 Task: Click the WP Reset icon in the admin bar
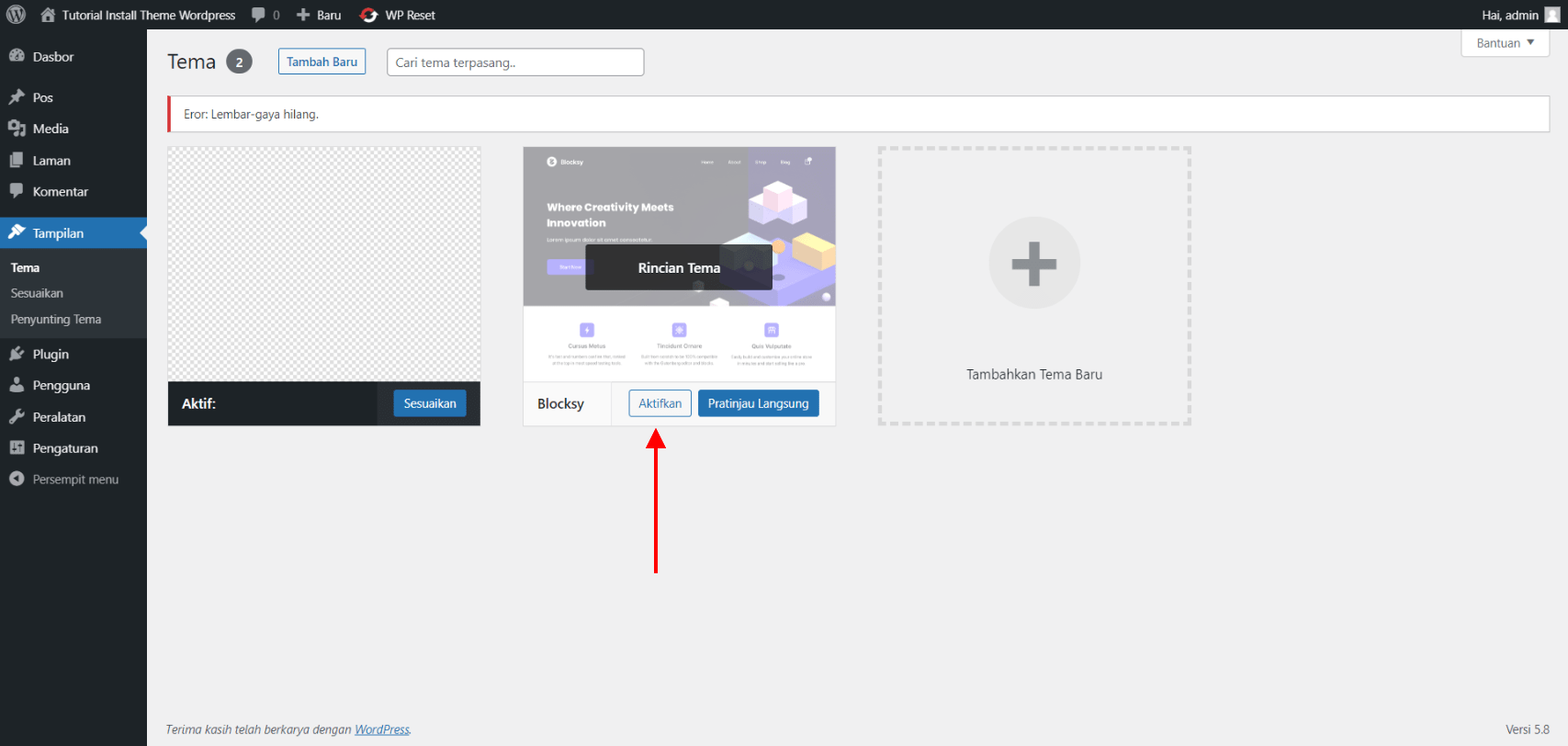369,15
